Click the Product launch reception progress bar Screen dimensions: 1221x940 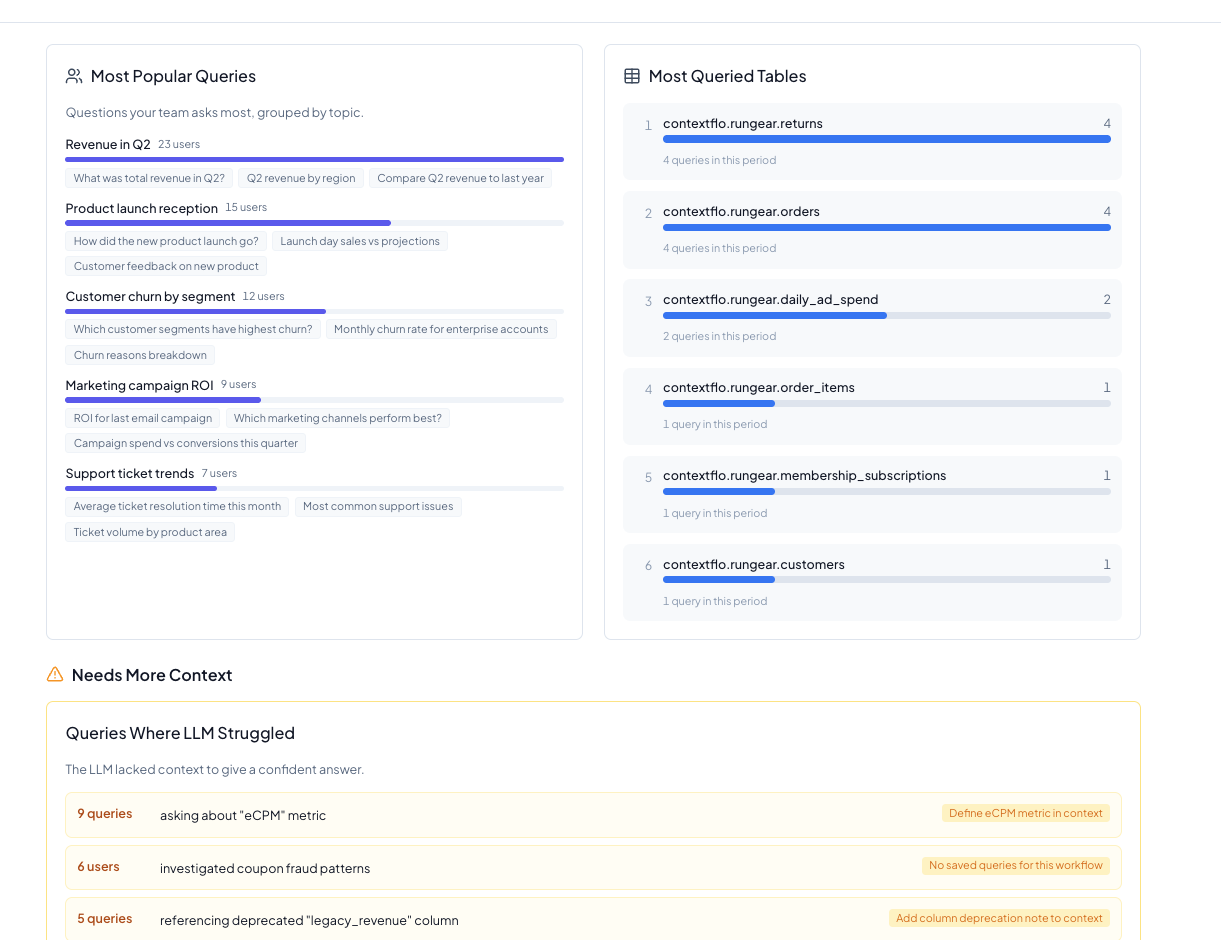coord(315,223)
